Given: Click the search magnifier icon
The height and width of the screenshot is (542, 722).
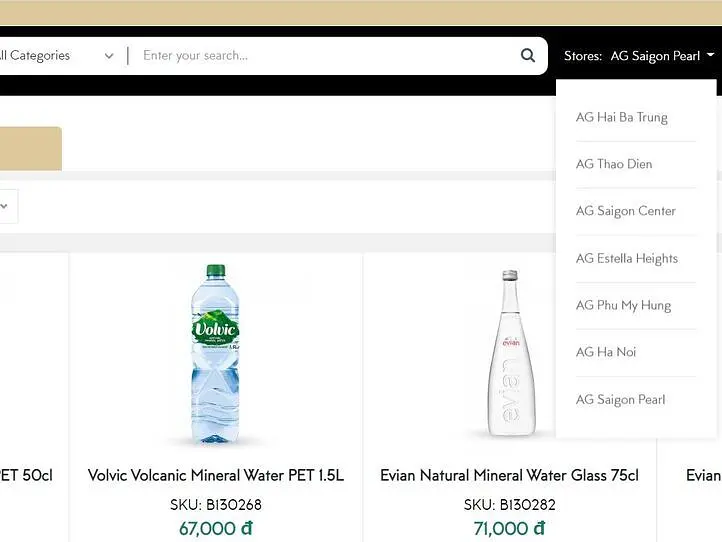Looking at the screenshot, I should click(x=527, y=56).
